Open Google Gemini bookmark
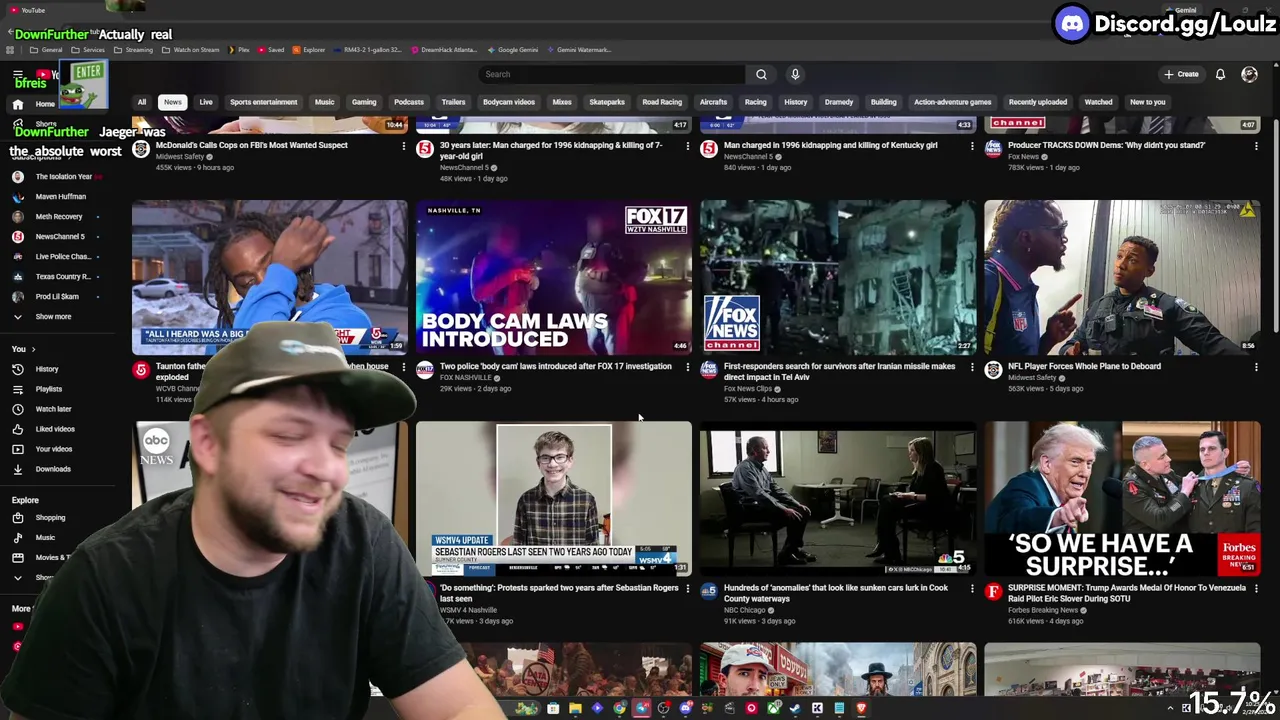The height and width of the screenshot is (720, 1280). point(513,50)
